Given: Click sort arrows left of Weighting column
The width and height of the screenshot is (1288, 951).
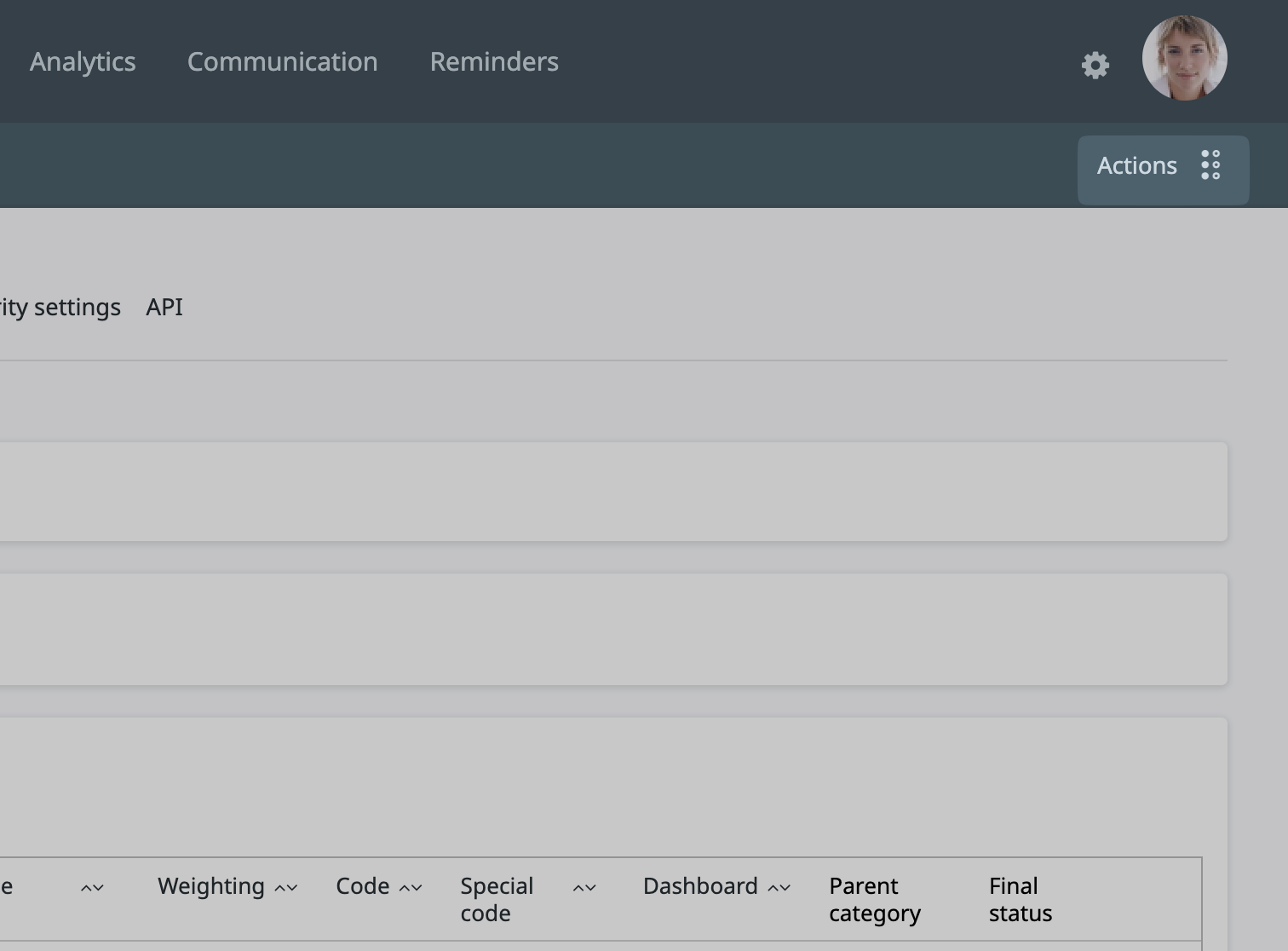Looking at the screenshot, I should coord(92,888).
